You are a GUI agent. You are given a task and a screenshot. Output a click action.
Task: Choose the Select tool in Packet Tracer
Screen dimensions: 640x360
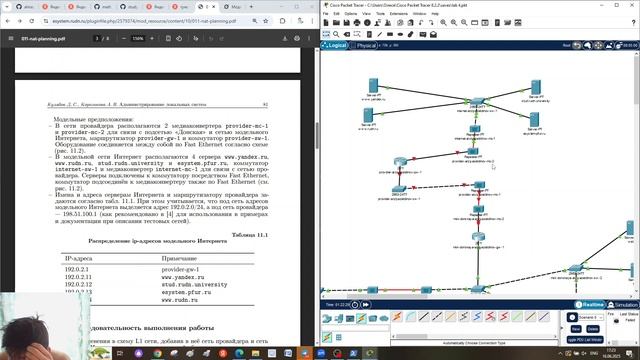(326, 34)
